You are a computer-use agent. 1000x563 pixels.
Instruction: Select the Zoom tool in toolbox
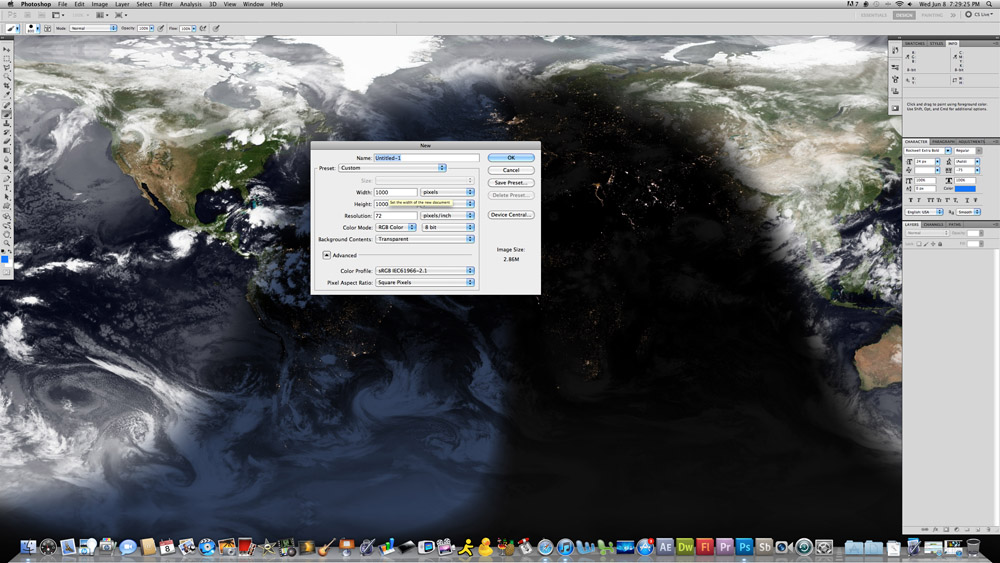coord(7,243)
